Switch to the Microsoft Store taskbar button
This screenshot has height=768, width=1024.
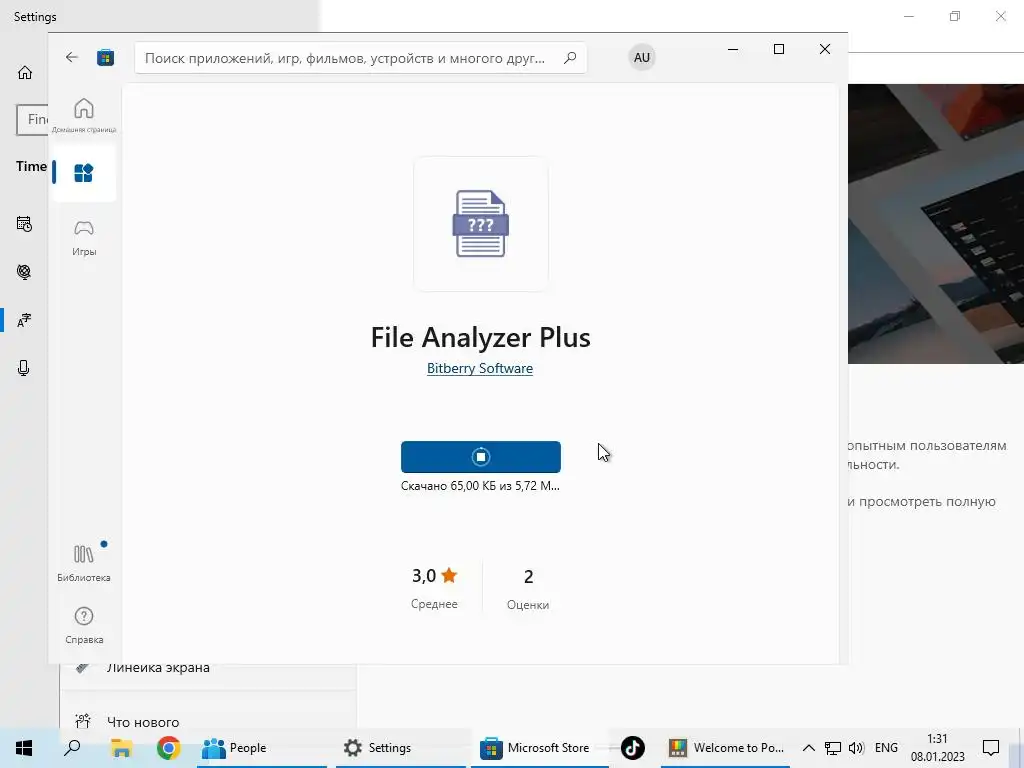click(x=539, y=748)
